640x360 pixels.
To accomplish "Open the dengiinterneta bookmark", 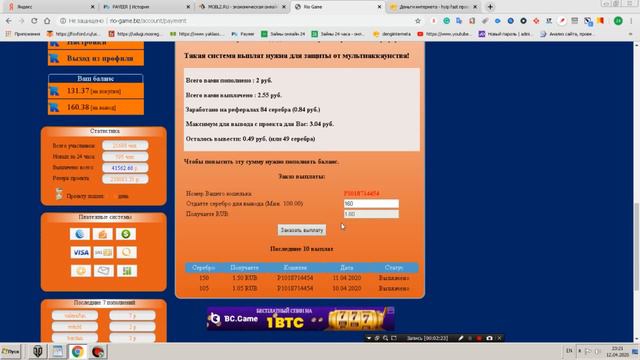I will (x=393, y=34).
